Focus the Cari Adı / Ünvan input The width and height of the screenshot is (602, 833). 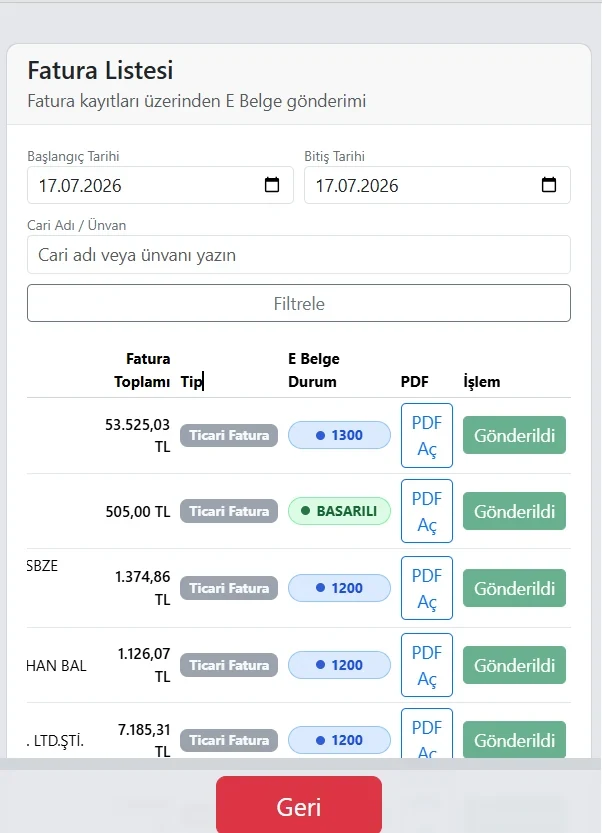coord(299,254)
